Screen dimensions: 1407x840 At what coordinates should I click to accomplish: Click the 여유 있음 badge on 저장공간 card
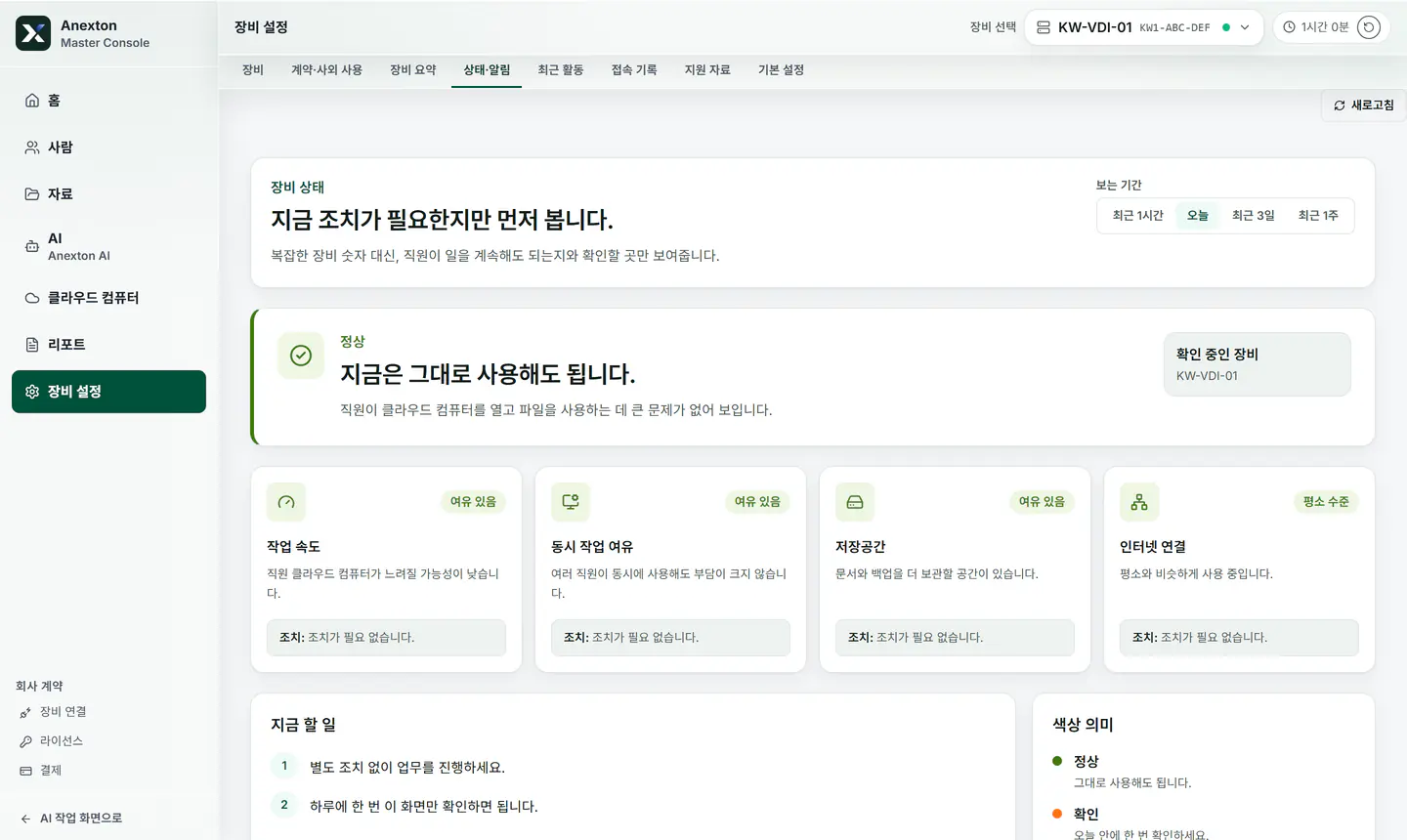point(1042,502)
